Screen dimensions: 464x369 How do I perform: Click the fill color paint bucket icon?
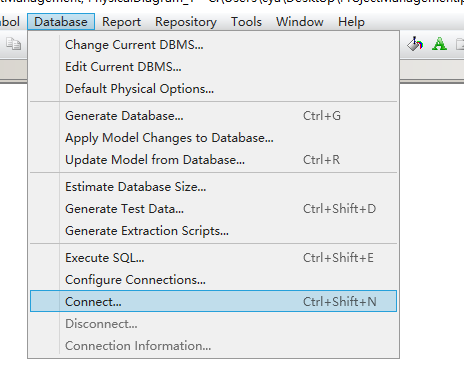point(415,44)
